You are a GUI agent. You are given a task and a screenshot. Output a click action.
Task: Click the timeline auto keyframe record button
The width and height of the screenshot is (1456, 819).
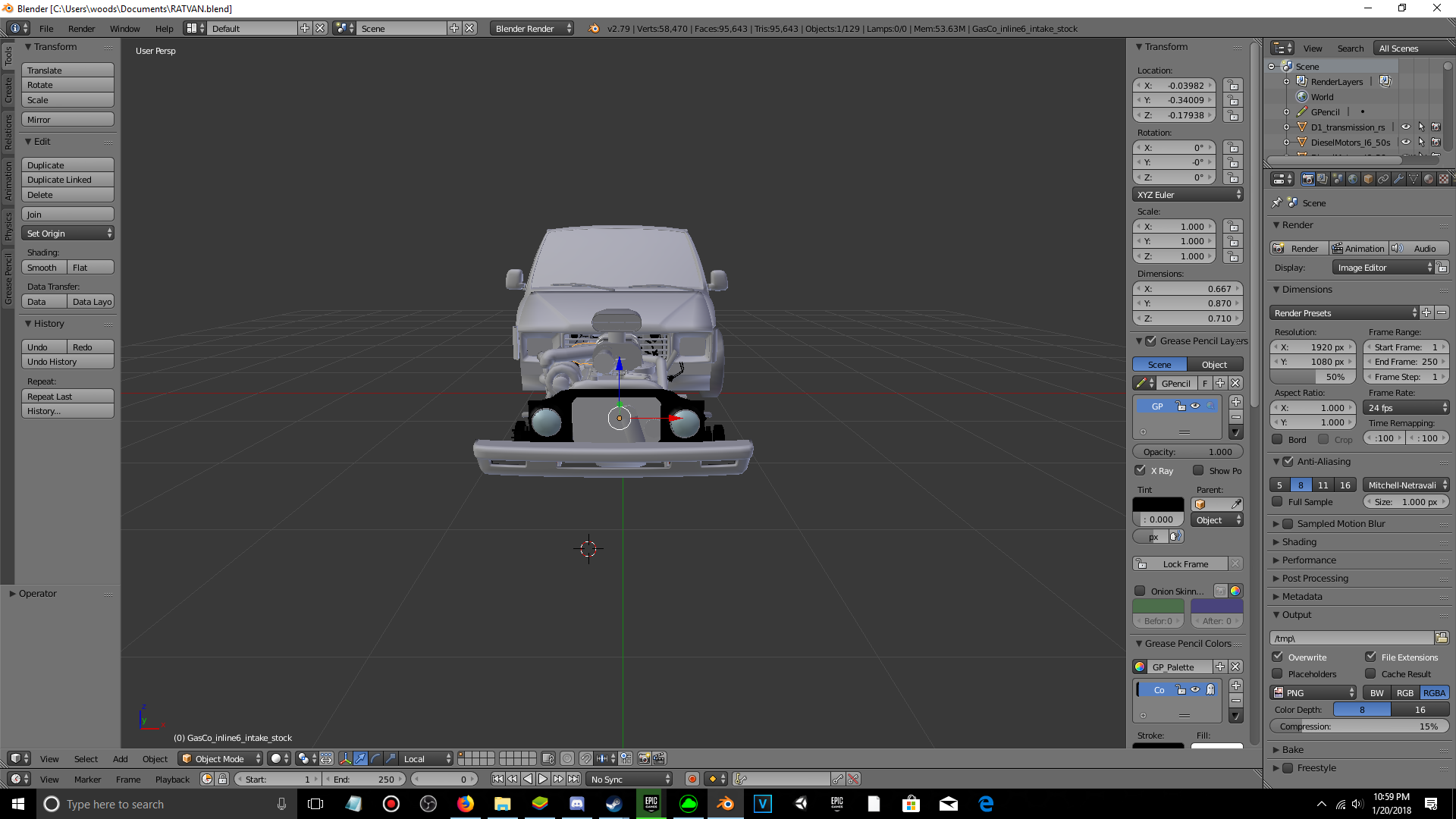[x=692, y=779]
